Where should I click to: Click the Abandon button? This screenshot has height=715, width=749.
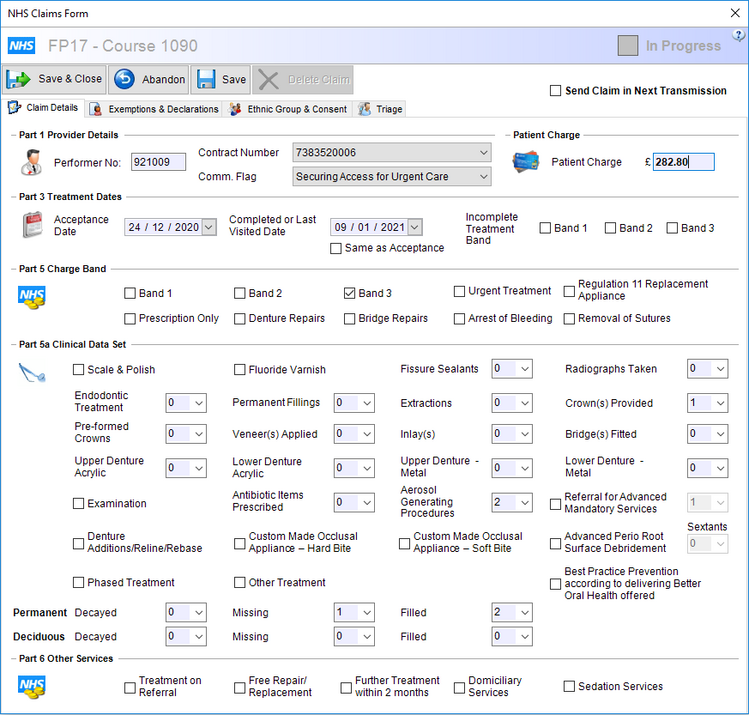click(150, 79)
